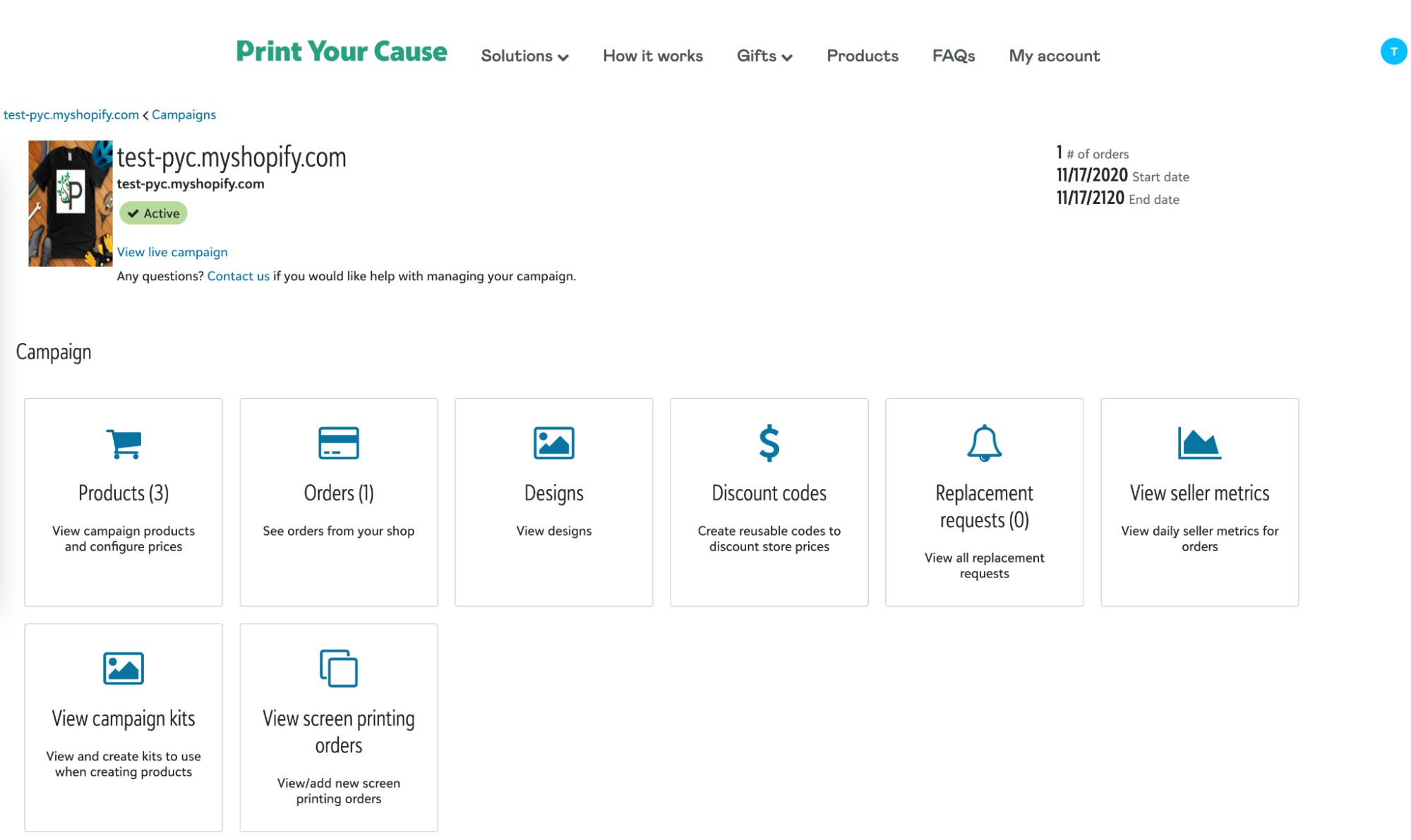Open the Discount codes card title
This screenshot has width=1411, height=840.
769,493
